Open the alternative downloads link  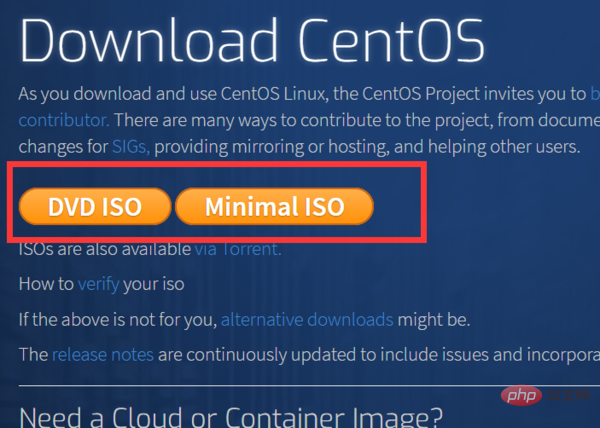click(x=307, y=320)
